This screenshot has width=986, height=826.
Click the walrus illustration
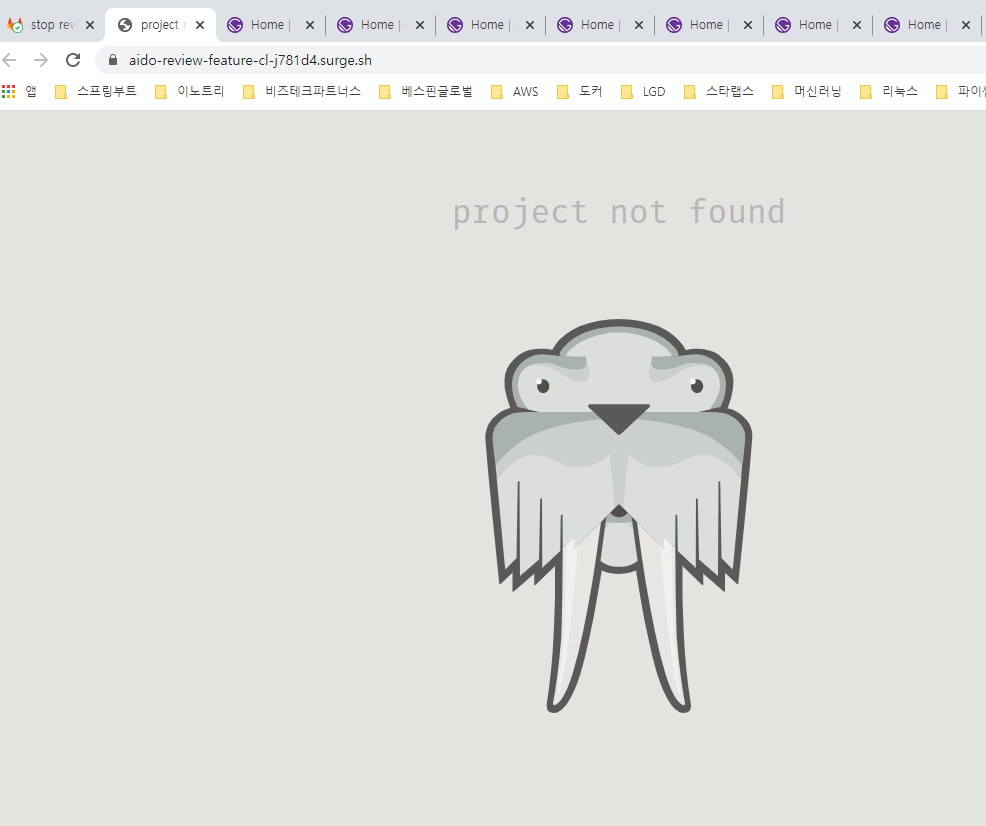[619, 515]
